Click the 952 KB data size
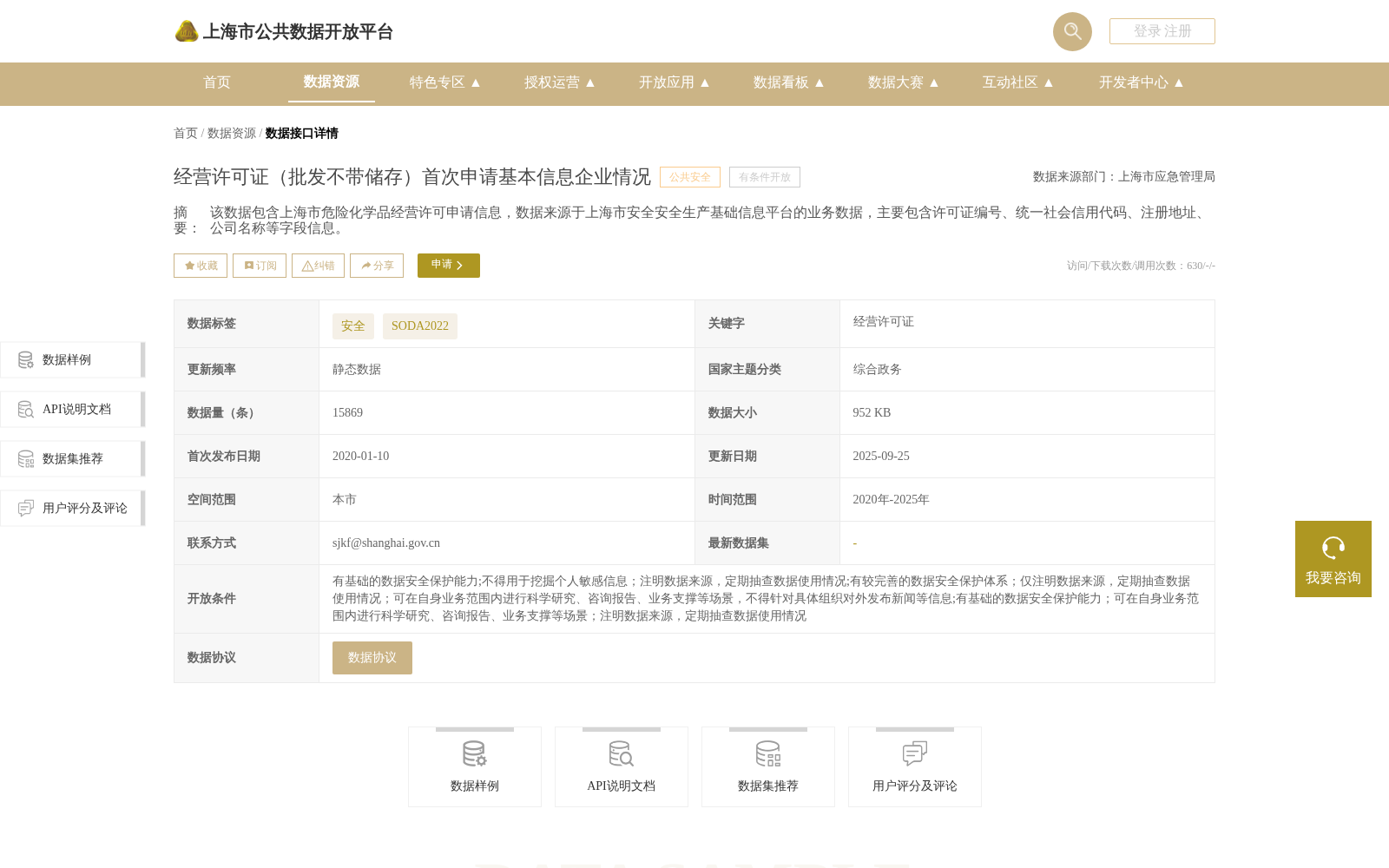The width and height of the screenshot is (1389, 868). (x=872, y=413)
